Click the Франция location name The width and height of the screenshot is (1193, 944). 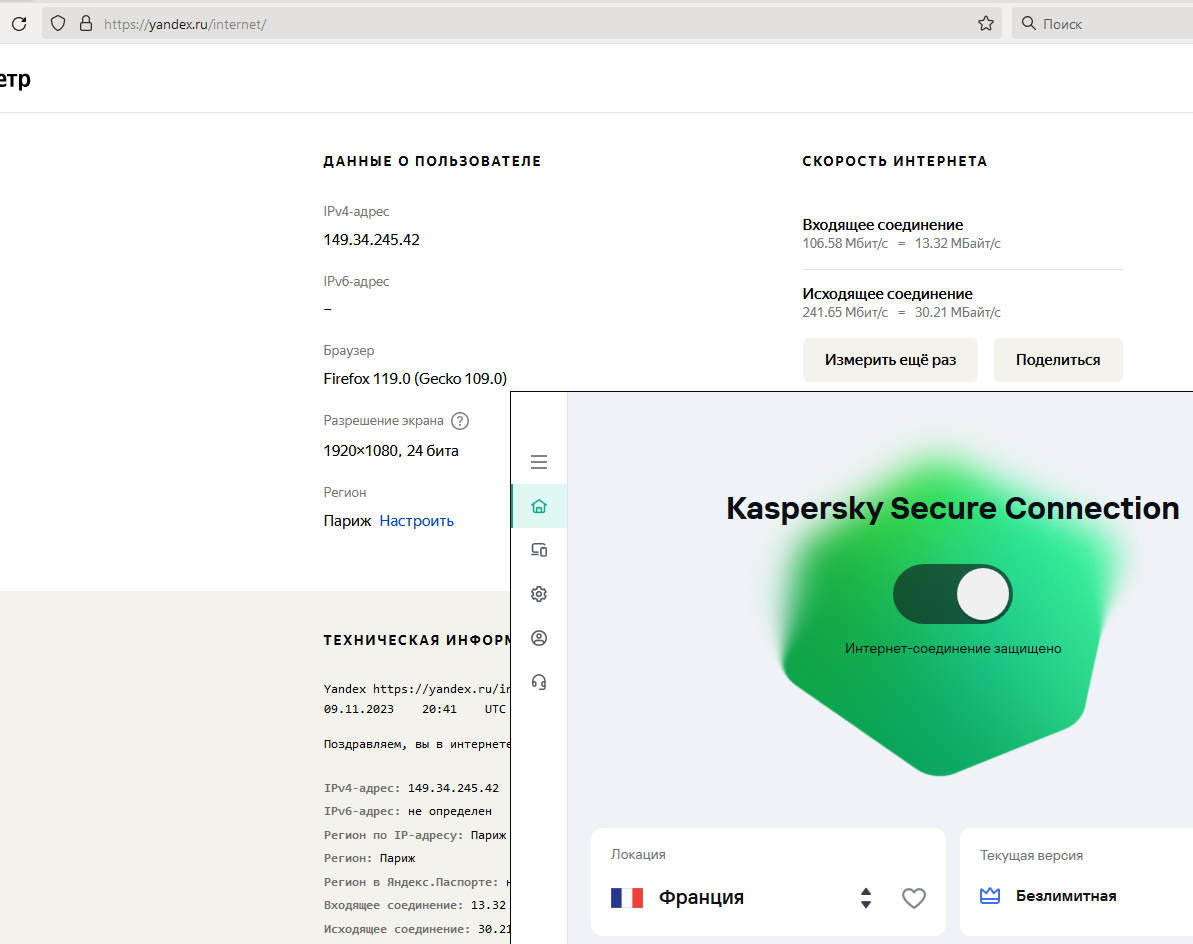tap(701, 898)
